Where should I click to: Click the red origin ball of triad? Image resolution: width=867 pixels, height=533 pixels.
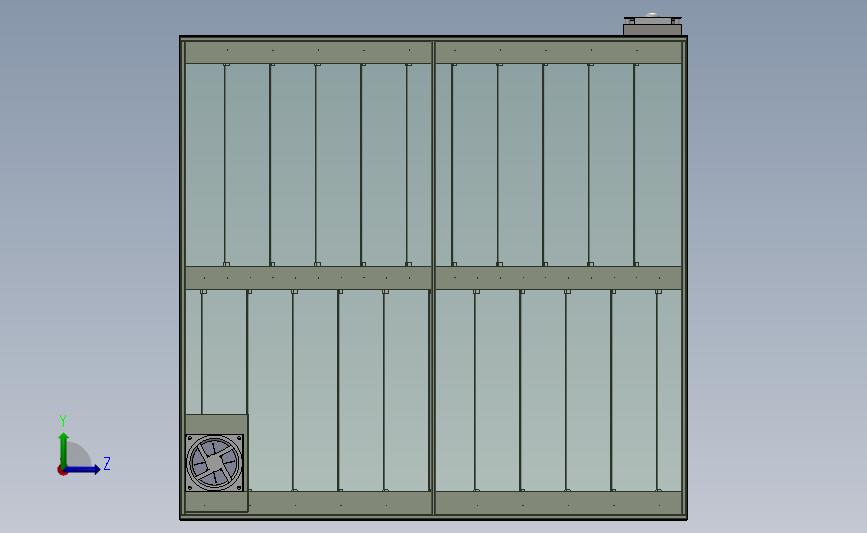coord(62,471)
